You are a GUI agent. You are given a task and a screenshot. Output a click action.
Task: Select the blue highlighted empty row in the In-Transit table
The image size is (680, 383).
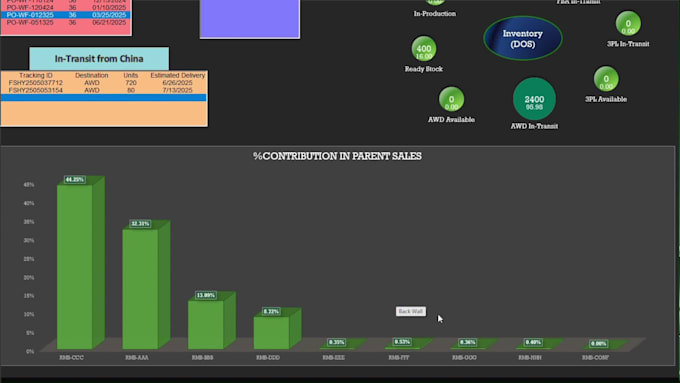tap(104, 98)
